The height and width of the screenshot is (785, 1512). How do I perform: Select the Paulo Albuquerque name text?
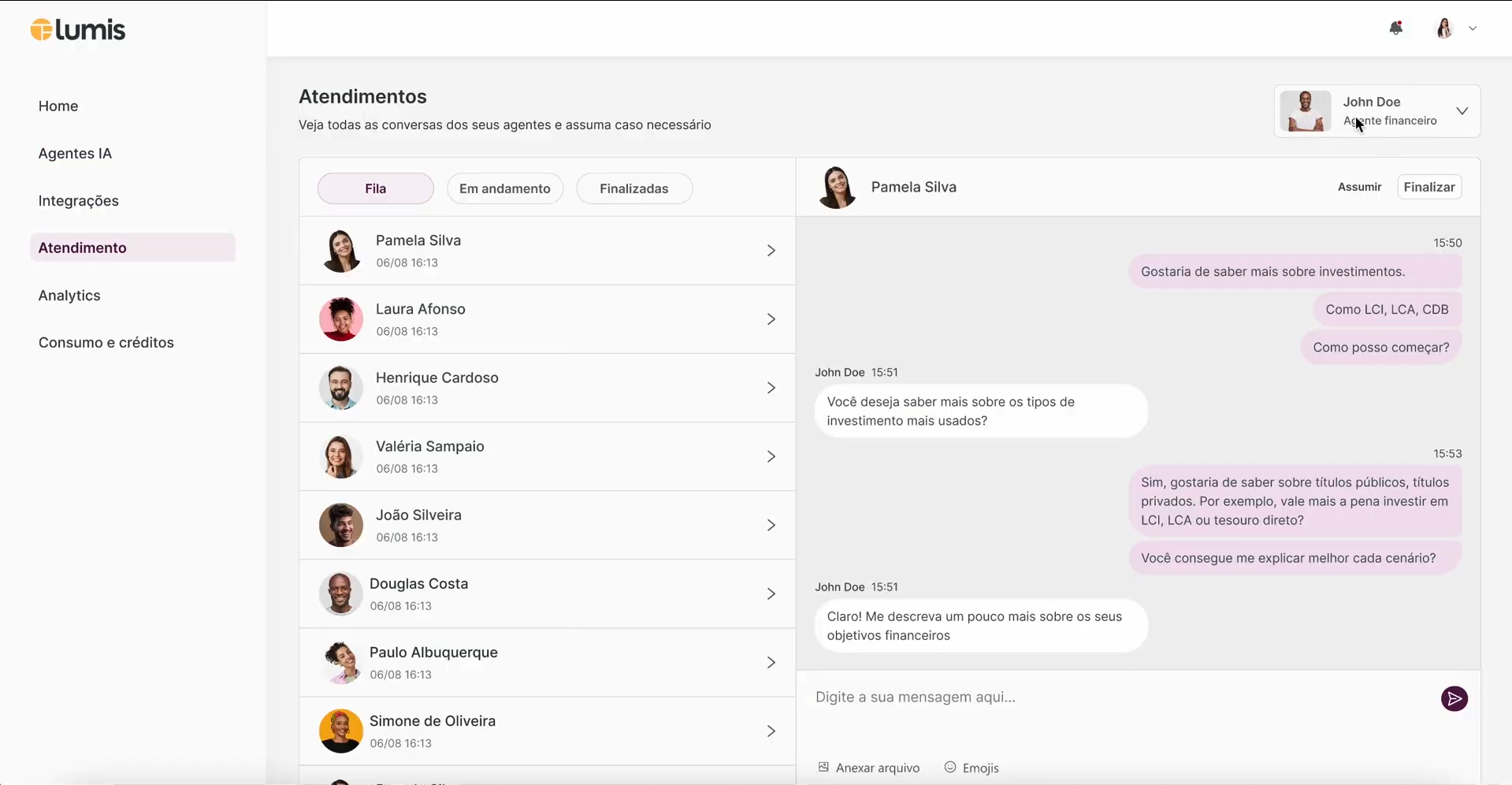tap(433, 652)
